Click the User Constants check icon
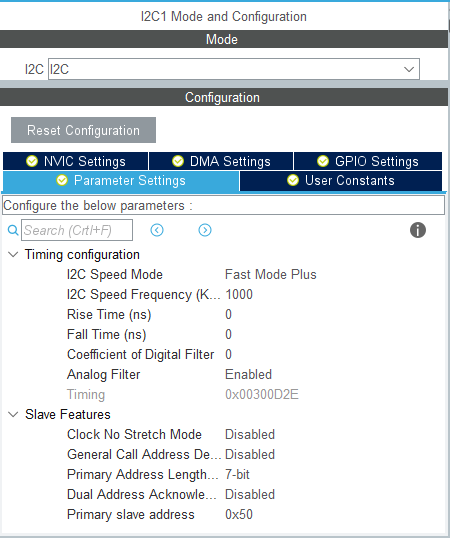 pyautogui.click(x=293, y=180)
